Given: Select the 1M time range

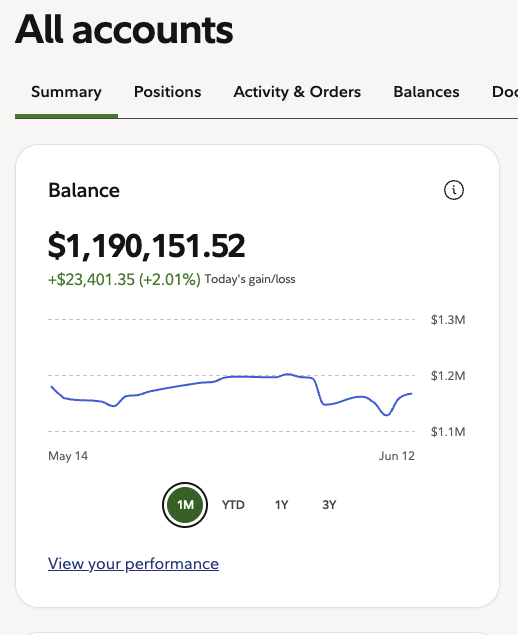Looking at the screenshot, I should pos(185,505).
